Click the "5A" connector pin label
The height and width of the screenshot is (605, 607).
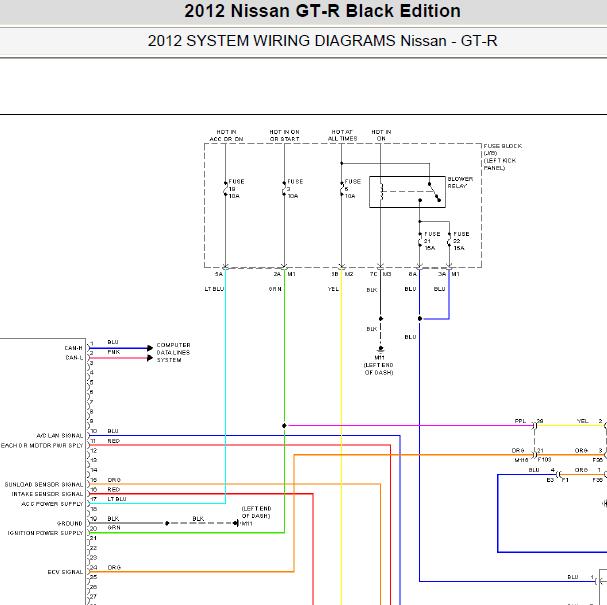[x=219, y=274]
